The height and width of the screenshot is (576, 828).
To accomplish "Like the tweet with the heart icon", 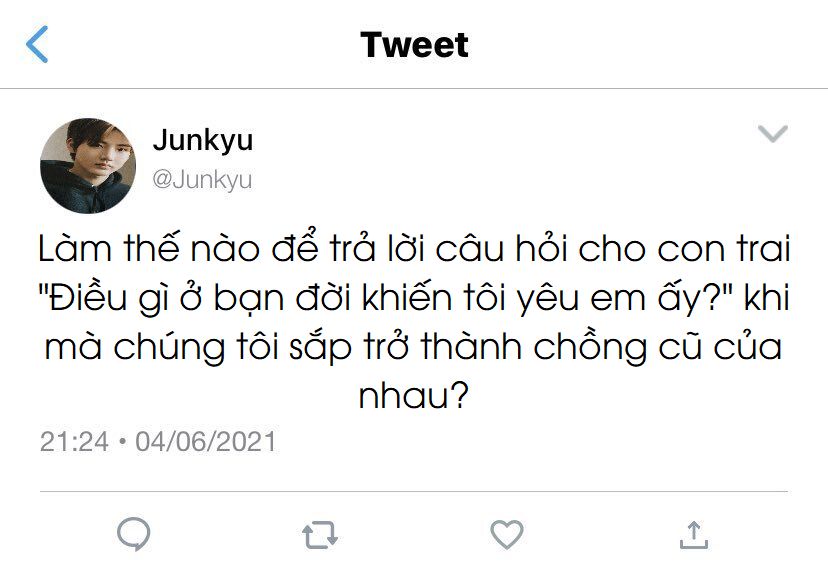I will click(506, 534).
